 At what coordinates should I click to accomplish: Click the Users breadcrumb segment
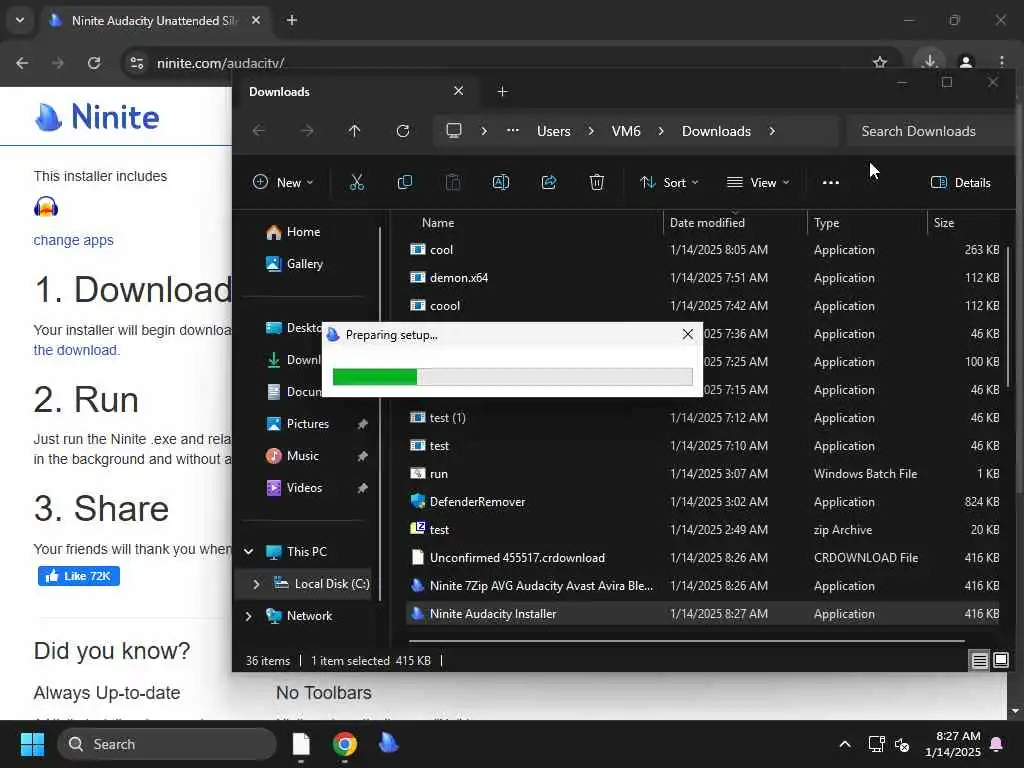(554, 131)
